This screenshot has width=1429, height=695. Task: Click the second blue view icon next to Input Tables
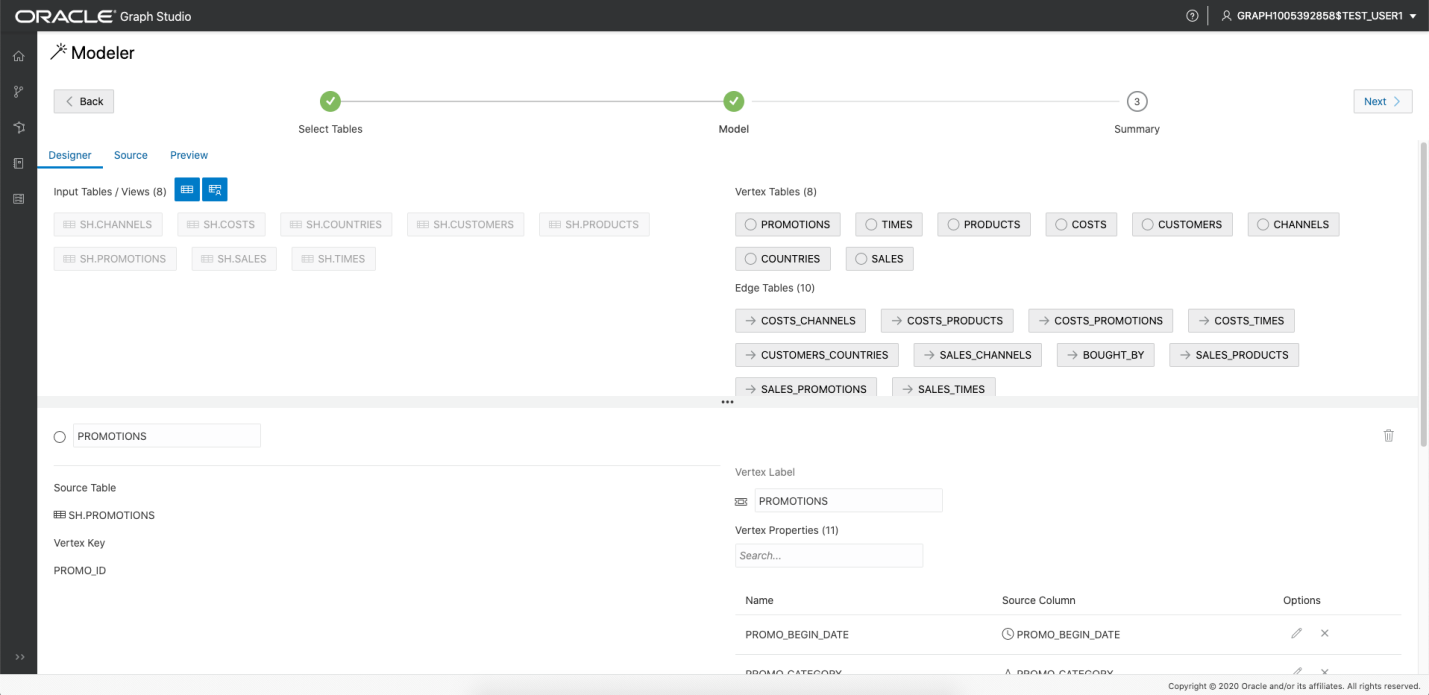(215, 189)
